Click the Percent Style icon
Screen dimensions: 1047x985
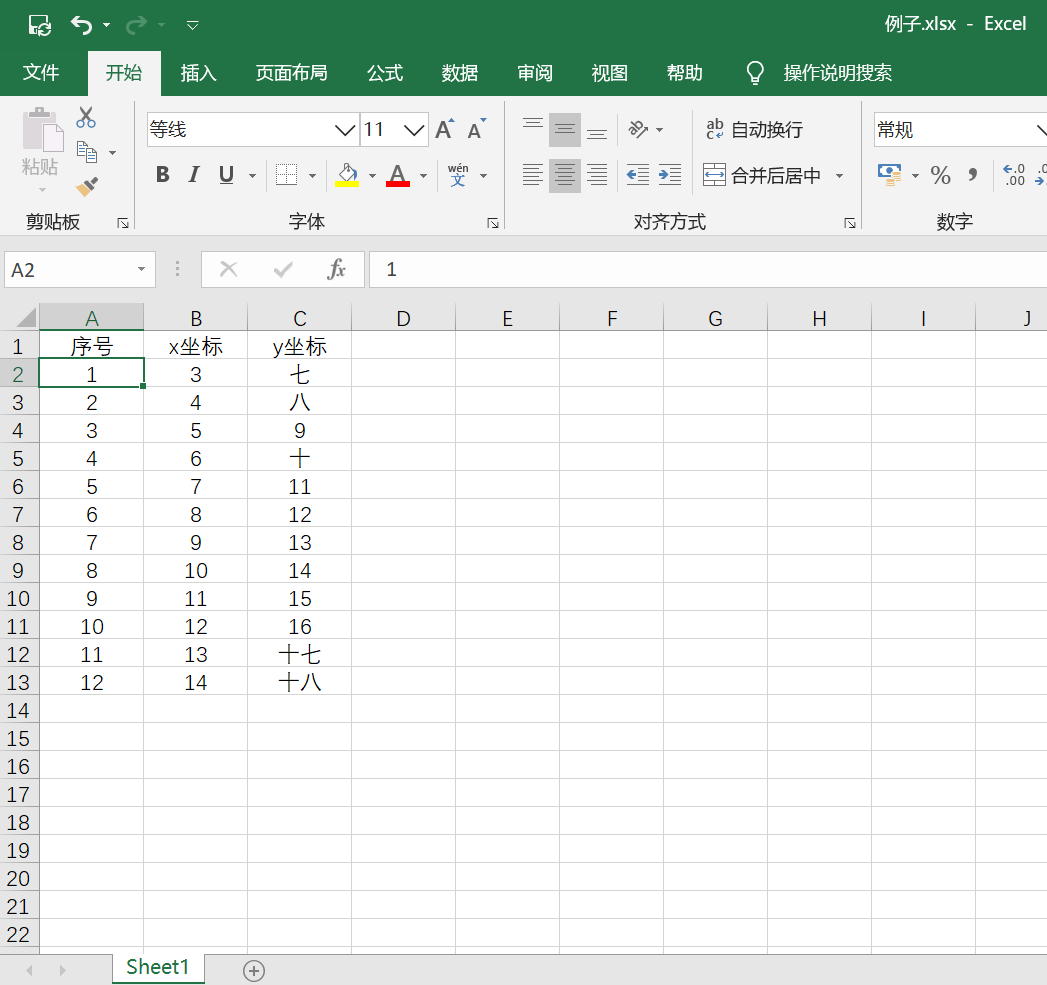[x=940, y=175]
